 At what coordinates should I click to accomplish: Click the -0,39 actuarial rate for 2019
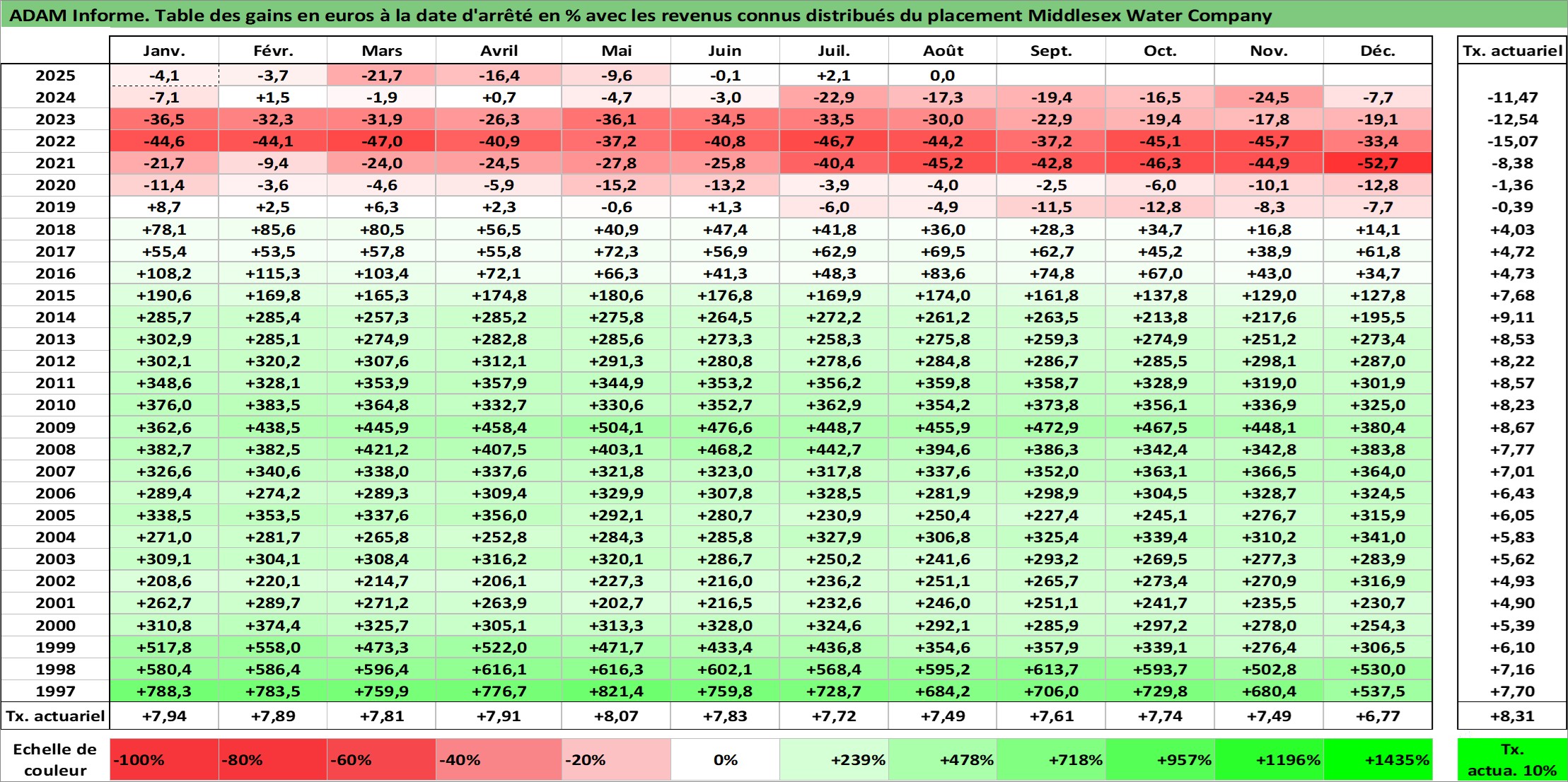(1512, 207)
